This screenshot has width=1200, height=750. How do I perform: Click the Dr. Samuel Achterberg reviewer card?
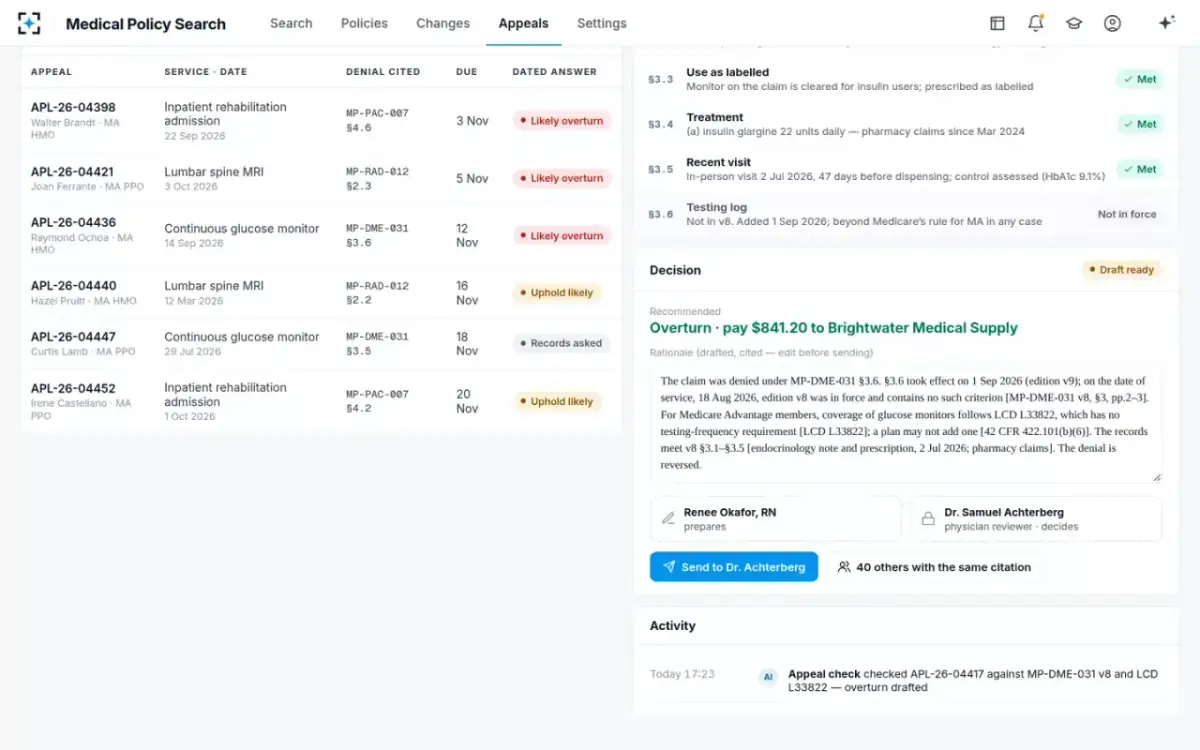coord(1036,519)
